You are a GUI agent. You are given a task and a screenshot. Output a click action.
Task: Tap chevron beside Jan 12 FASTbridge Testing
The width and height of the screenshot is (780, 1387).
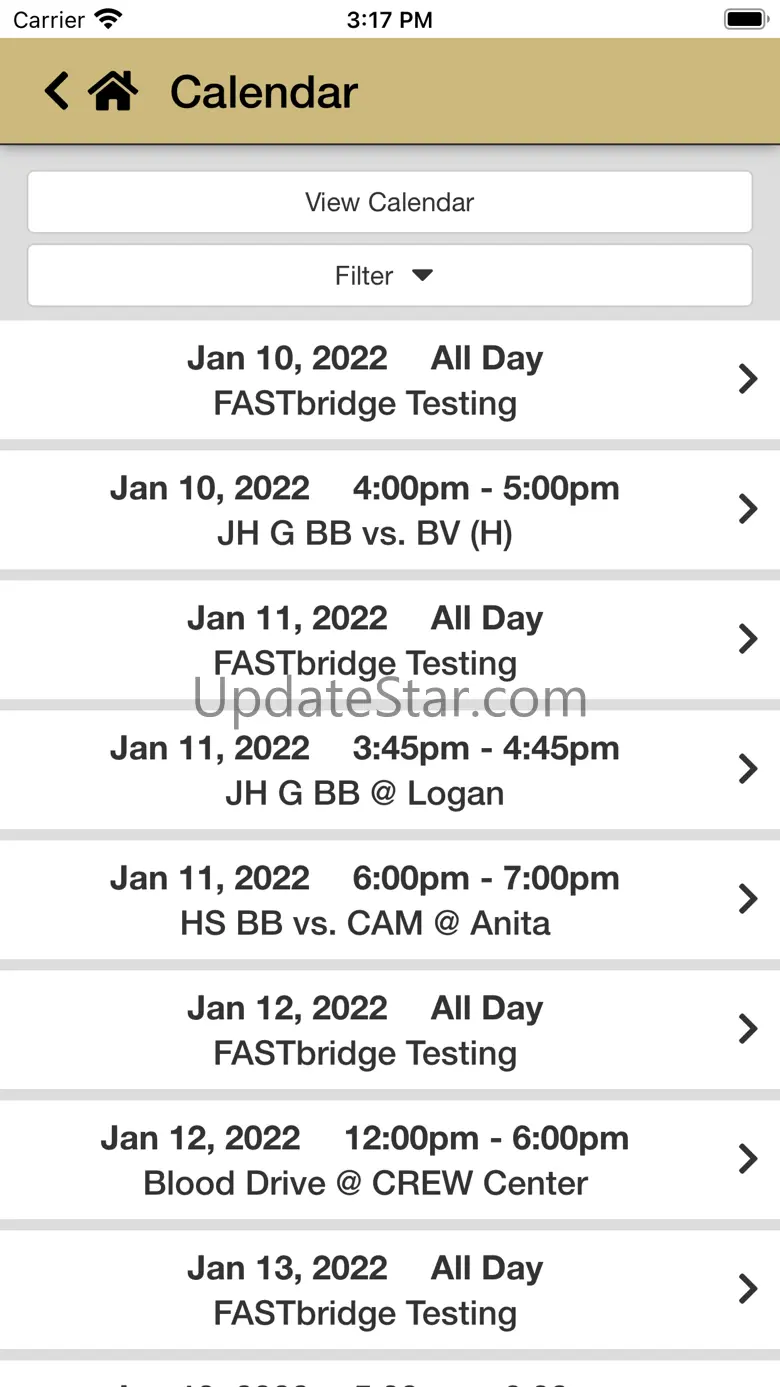[747, 1030]
